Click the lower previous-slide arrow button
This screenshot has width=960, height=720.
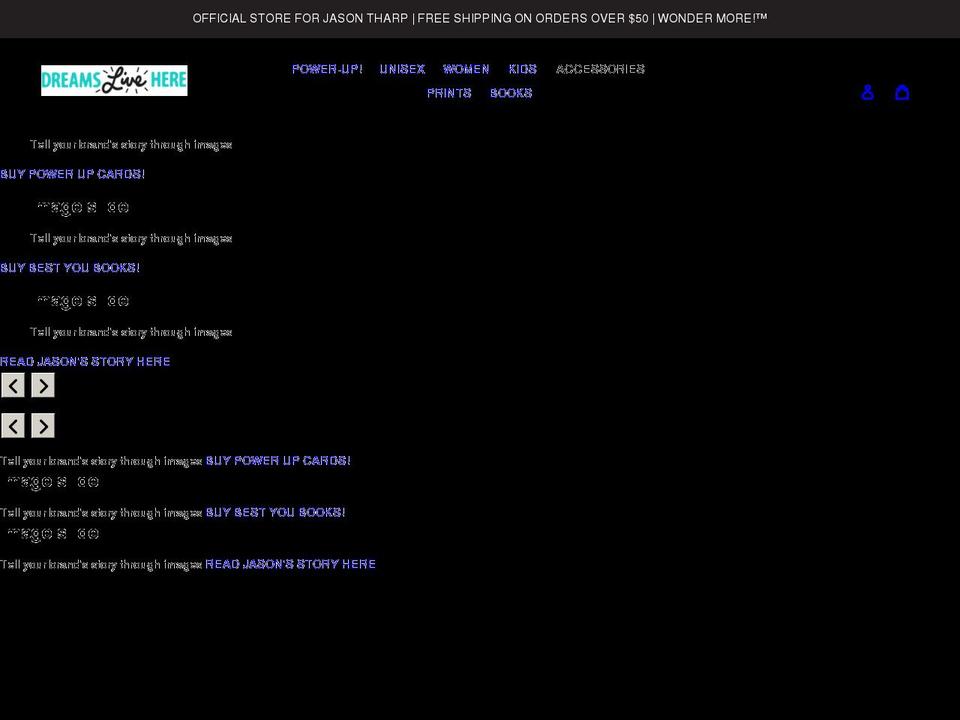[13, 426]
